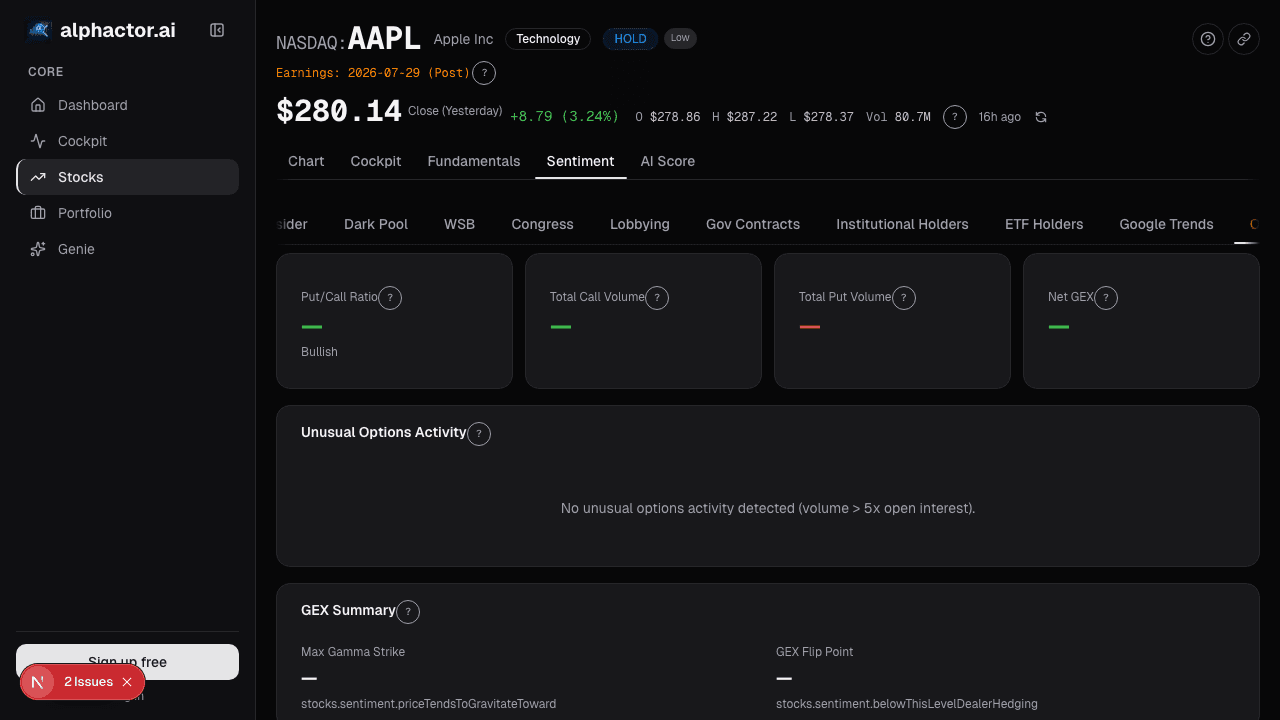Click help icon beside Put/Call Ratio
The height and width of the screenshot is (720, 1280).
coord(390,298)
